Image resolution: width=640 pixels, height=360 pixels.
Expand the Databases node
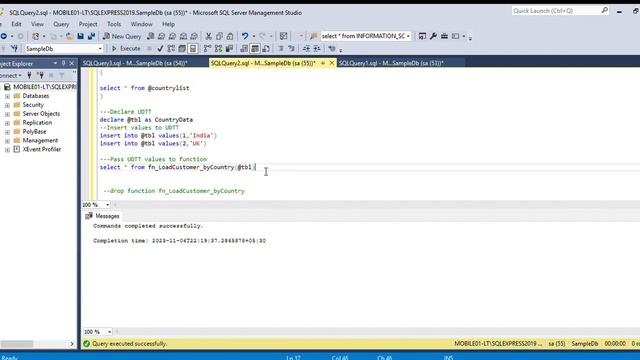pos(7,96)
